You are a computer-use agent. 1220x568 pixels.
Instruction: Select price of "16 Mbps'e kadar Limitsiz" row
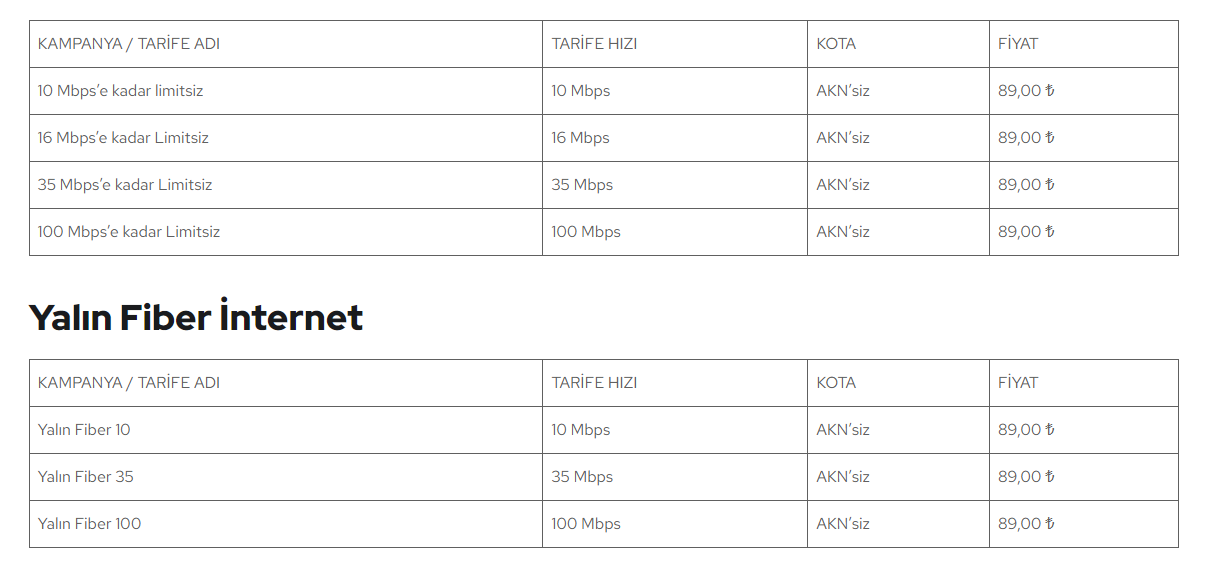click(x=1026, y=138)
